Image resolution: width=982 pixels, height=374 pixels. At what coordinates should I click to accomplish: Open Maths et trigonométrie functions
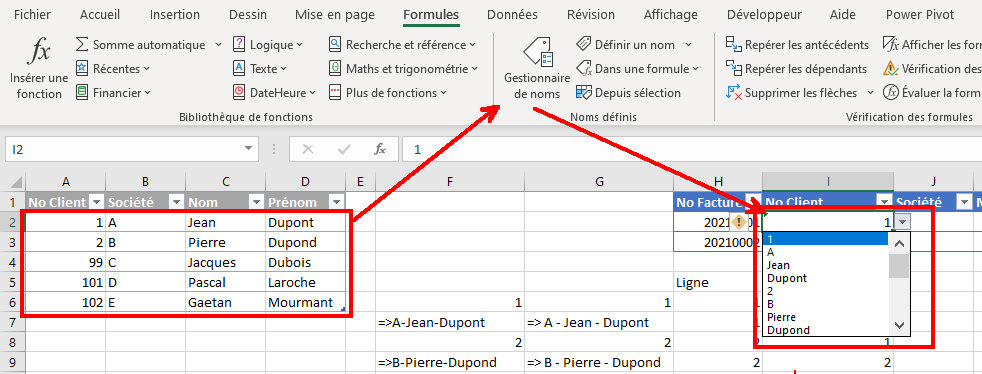(403, 68)
